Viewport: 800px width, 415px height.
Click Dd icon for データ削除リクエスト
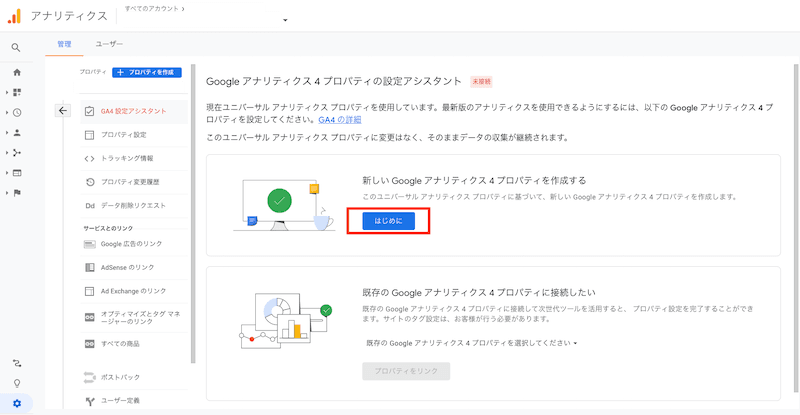[90, 206]
